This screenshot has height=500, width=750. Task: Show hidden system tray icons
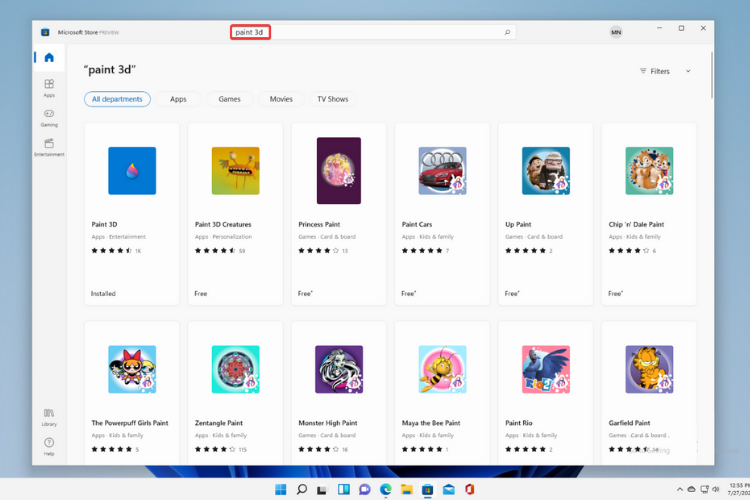678,489
